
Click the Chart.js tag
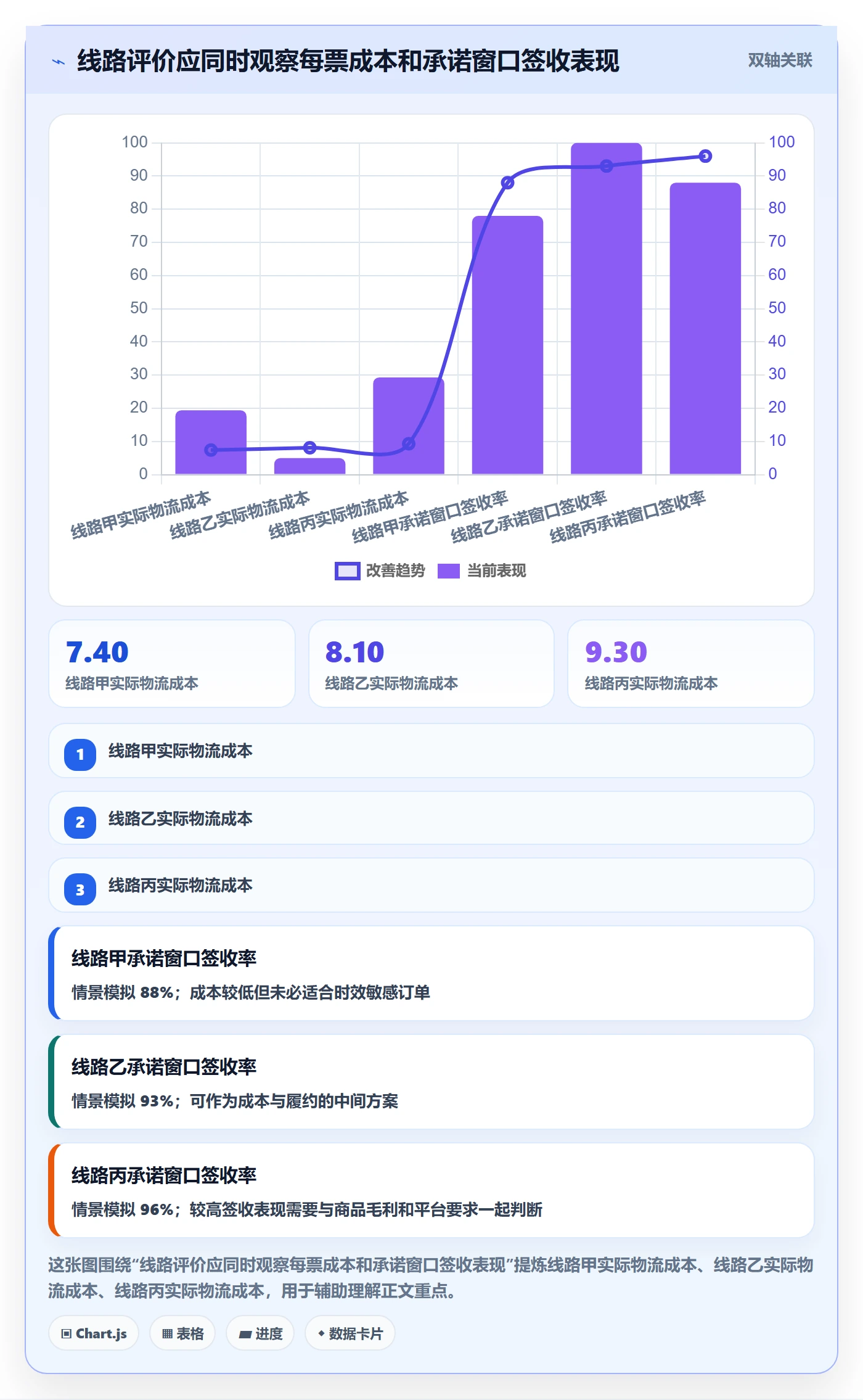click(94, 1333)
